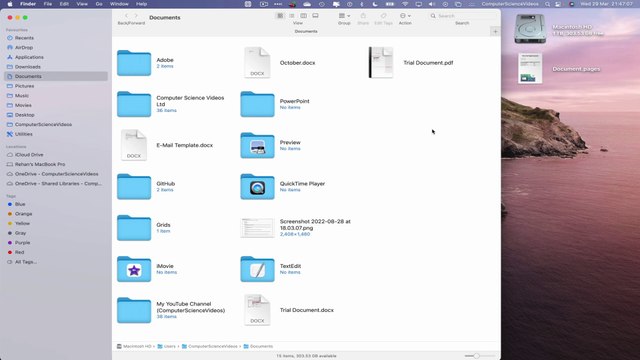The width and height of the screenshot is (640, 360).
Task: Switch to gallery view
Action: click(x=316, y=16)
